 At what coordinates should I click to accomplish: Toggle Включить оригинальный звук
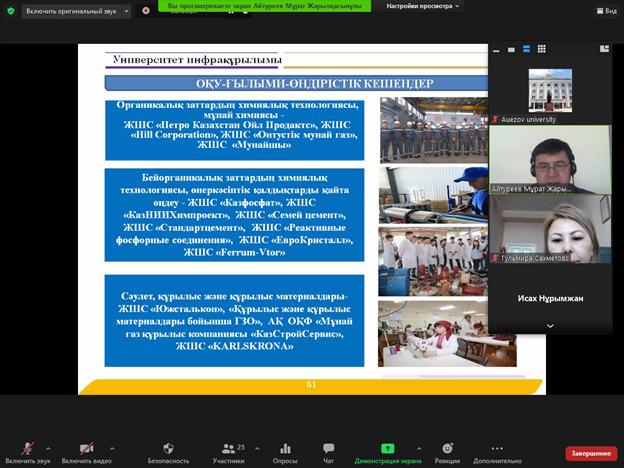pyautogui.click(x=71, y=12)
